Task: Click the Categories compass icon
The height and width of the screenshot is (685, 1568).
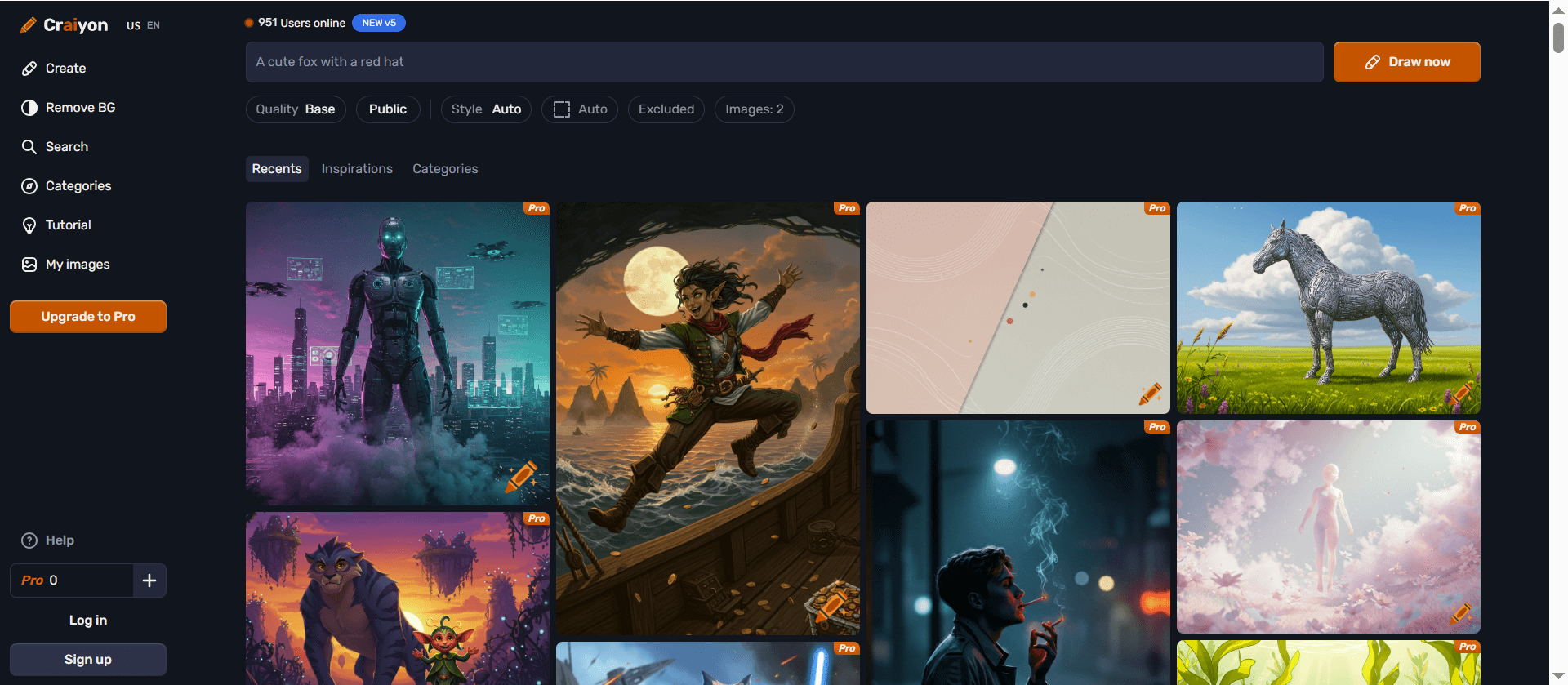Action: click(x=29, y=186)
